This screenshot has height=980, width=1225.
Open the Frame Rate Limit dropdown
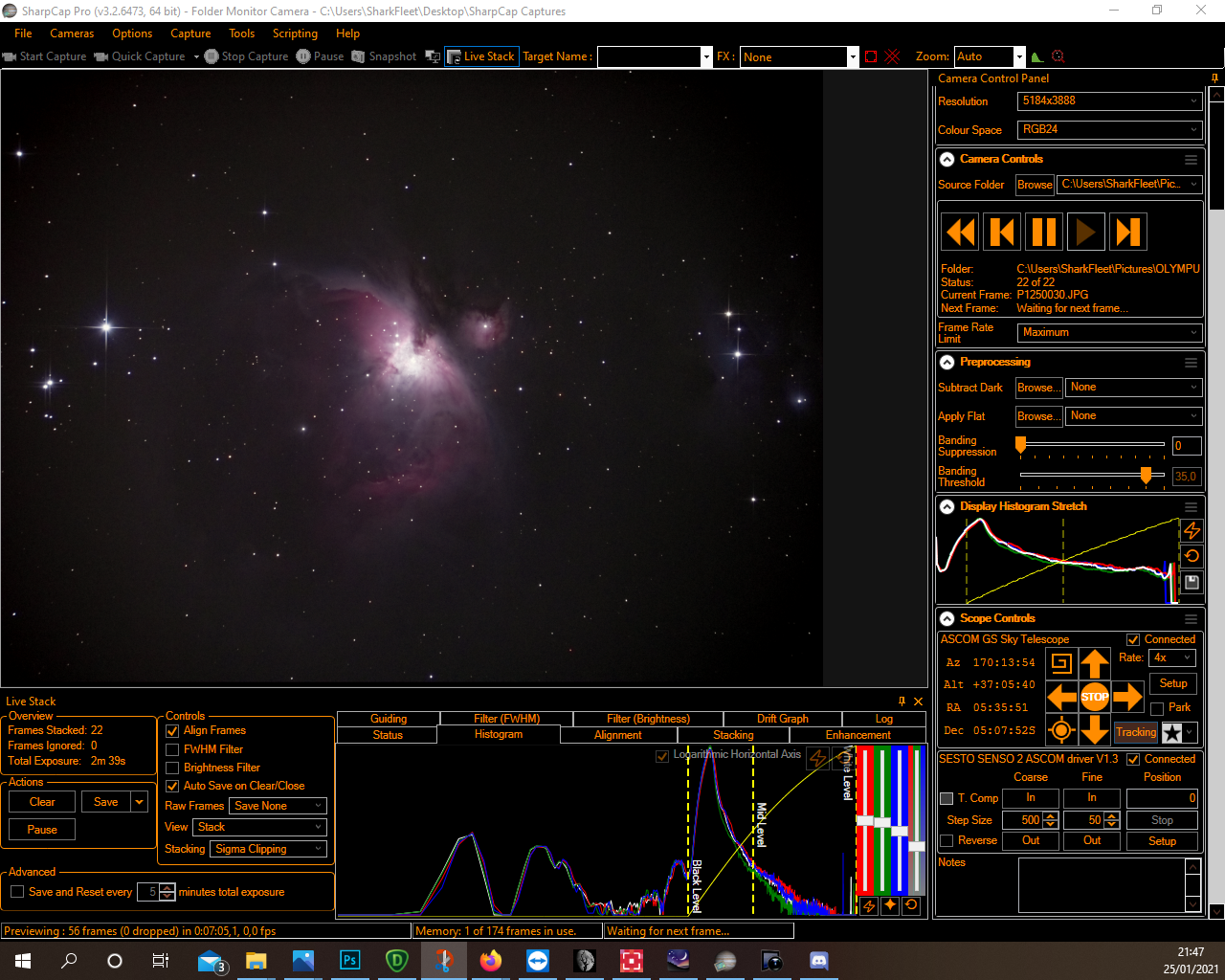point(1109,332)
